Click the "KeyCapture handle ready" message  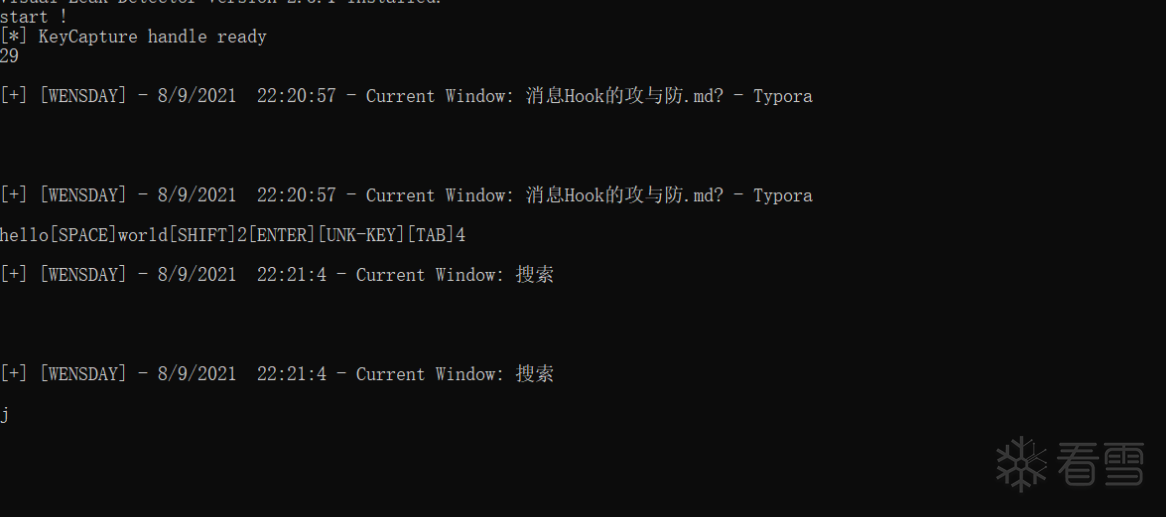(152, 37)
